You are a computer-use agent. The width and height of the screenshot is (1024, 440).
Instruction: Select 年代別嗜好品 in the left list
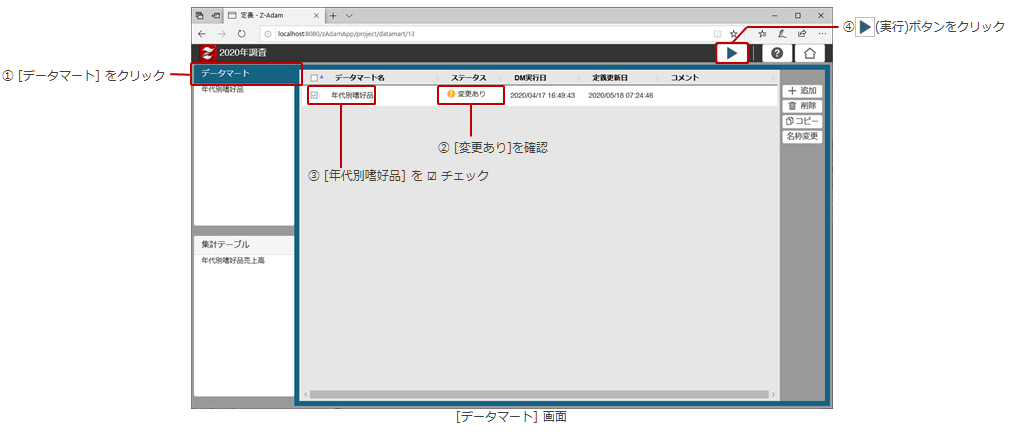click(x=222, y=89)
